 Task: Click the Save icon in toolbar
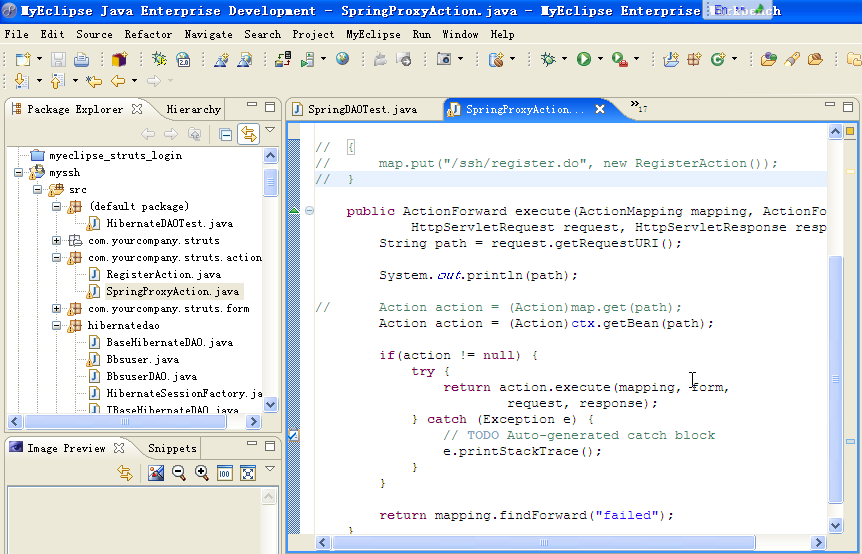click(58, 59)
